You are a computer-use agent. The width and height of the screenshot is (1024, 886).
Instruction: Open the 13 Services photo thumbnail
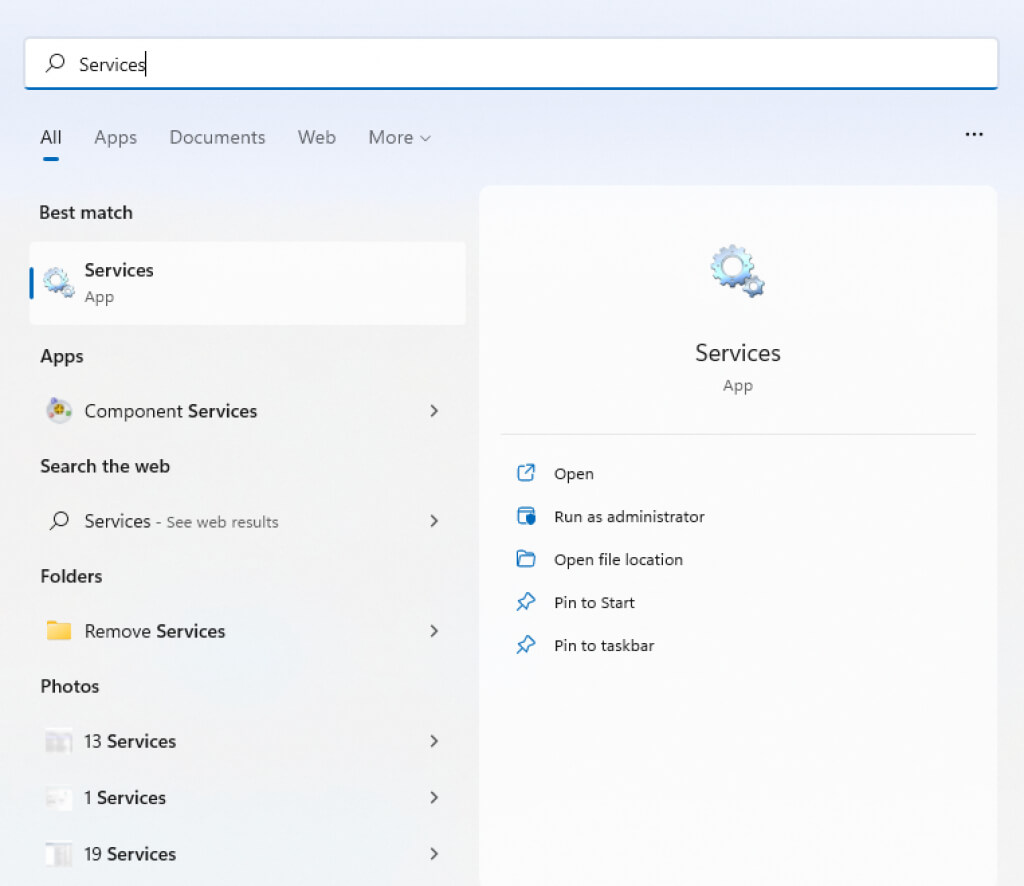pyautogui.click(x=59, y=742)
